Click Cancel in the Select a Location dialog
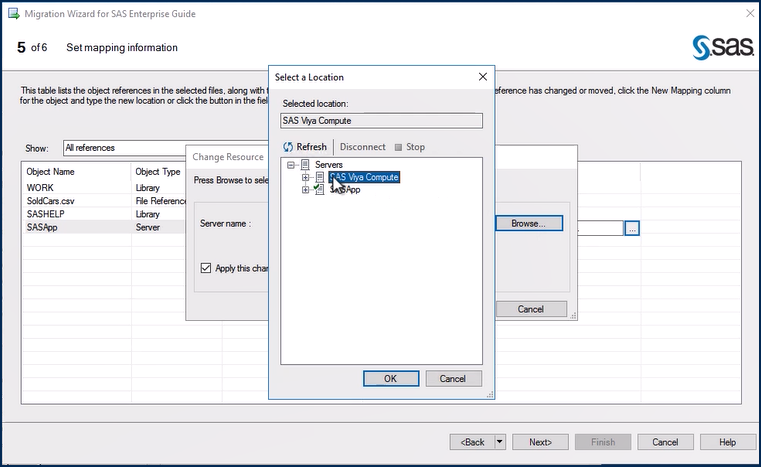This screenshot has height=467, width=761. click(453, 379)
